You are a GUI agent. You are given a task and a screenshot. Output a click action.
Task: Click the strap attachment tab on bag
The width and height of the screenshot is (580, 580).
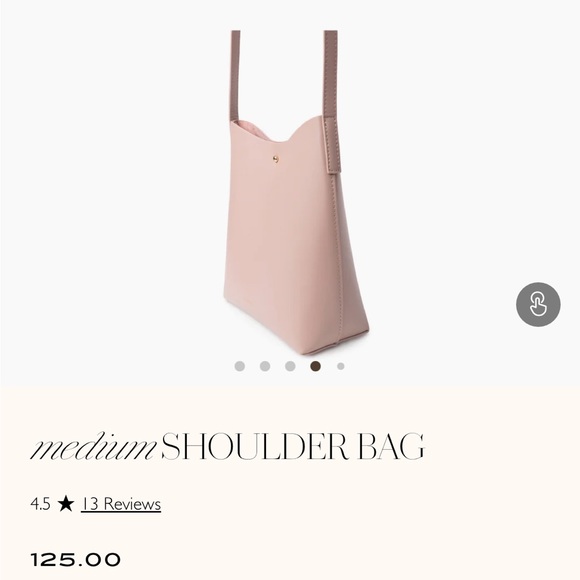coord(333,145)
